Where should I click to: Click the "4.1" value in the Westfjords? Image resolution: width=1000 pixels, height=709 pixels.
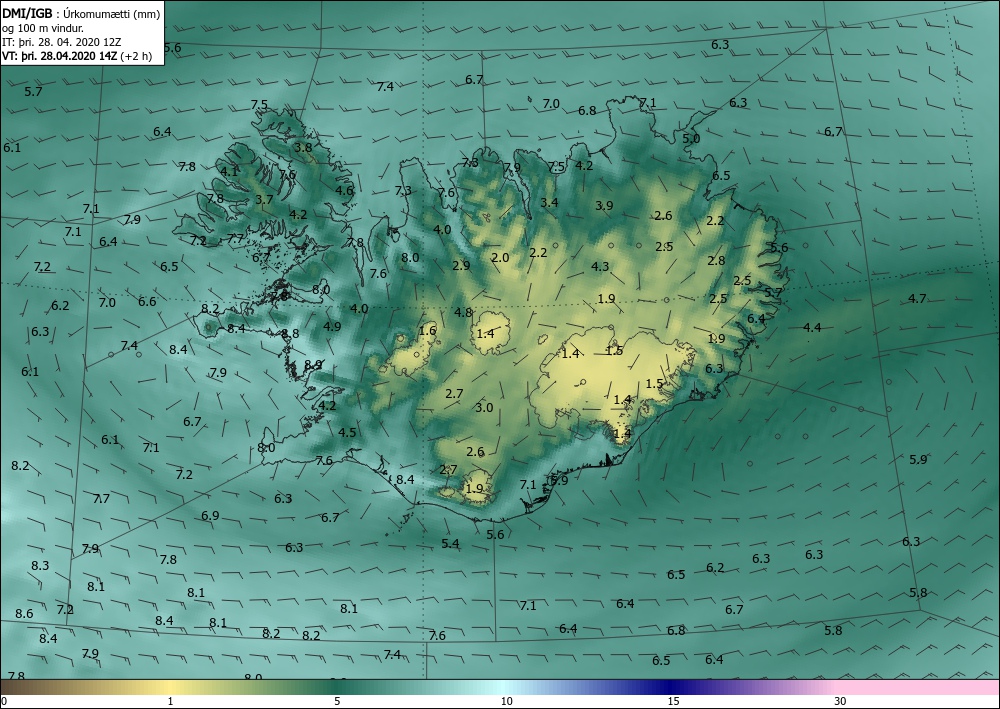point(229,172)
